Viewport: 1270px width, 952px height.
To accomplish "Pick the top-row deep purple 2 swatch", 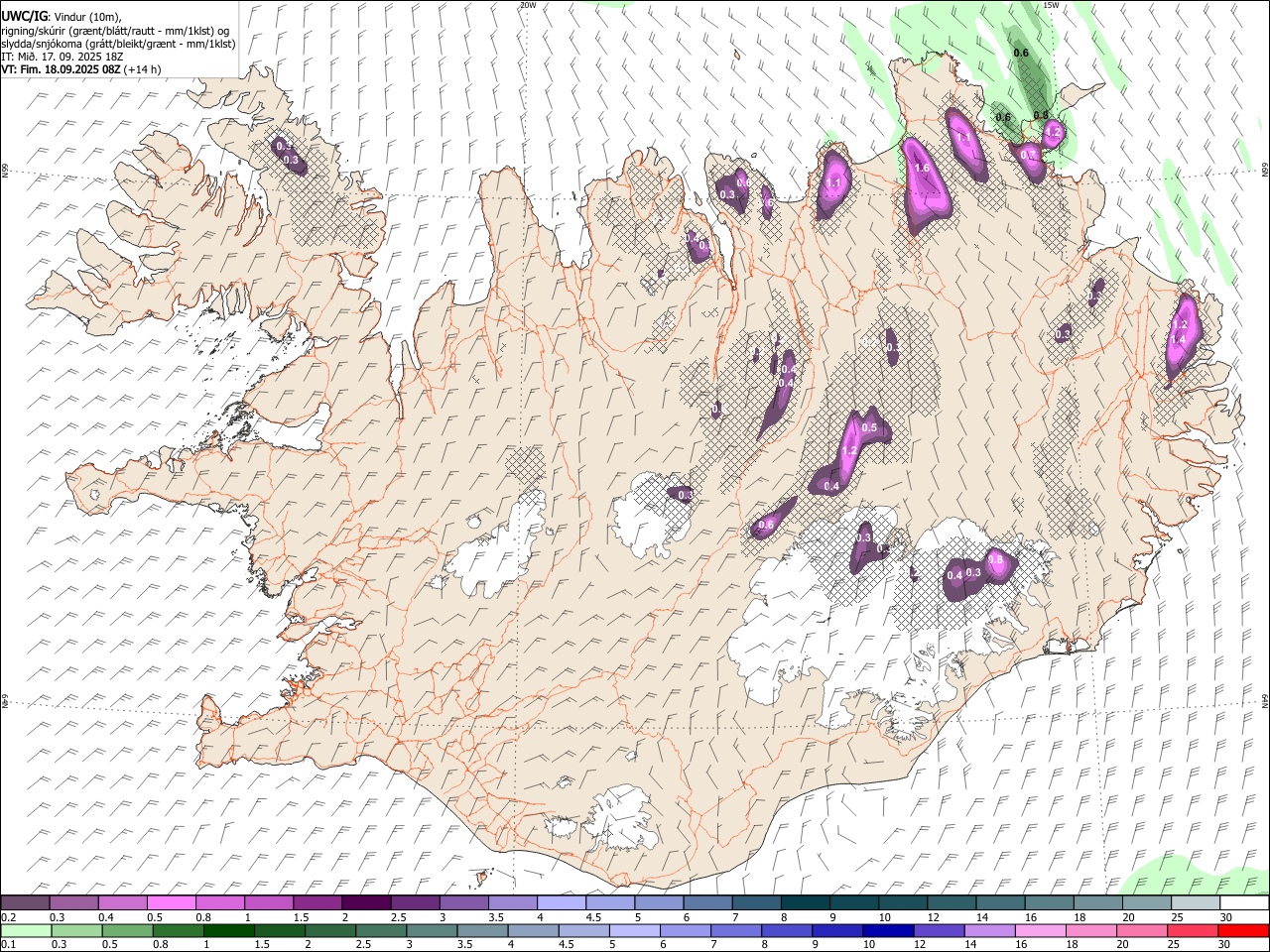I will (x=366, y=903).
